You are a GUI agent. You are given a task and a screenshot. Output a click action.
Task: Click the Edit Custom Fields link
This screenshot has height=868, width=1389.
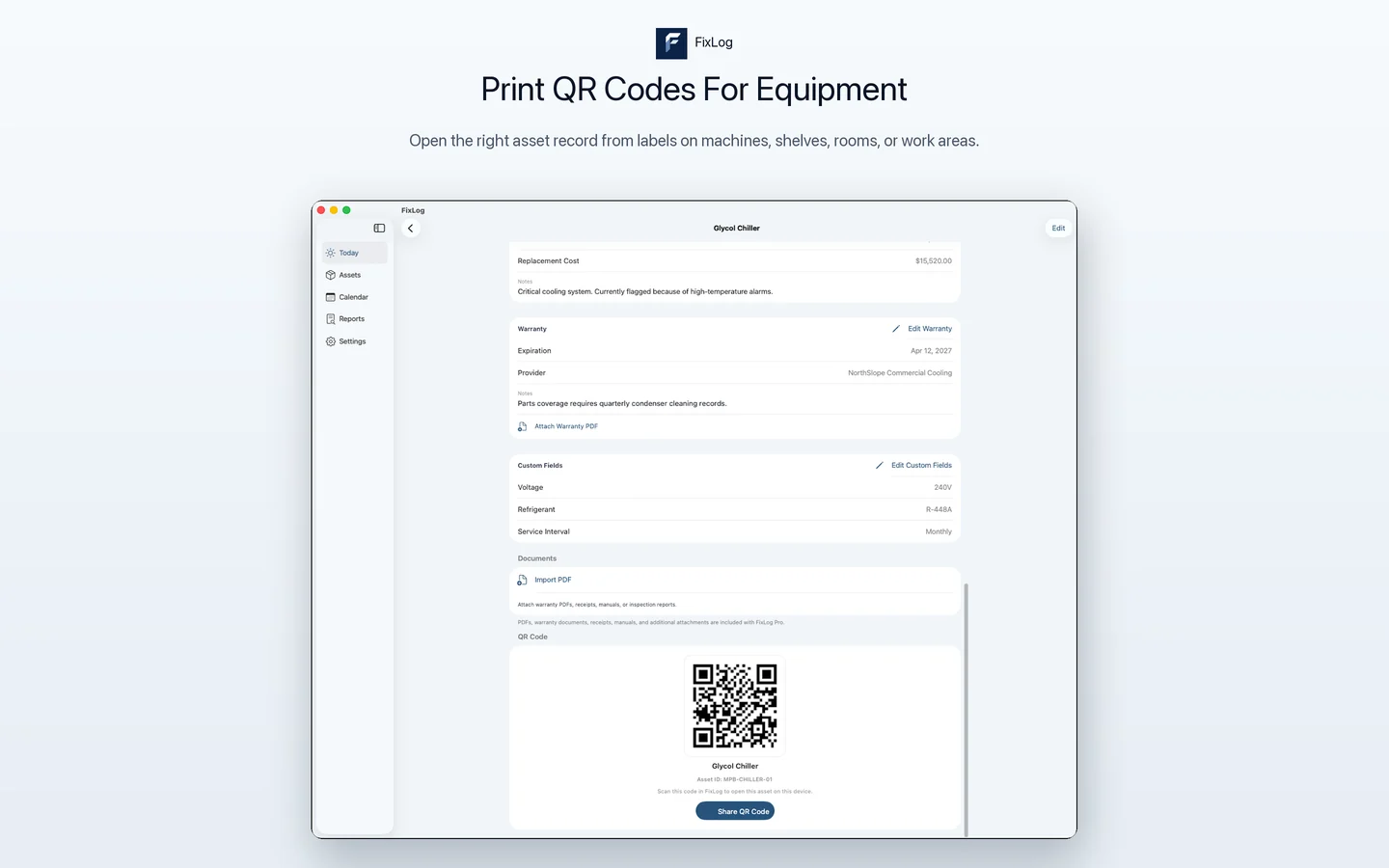[x=921, y=466]
